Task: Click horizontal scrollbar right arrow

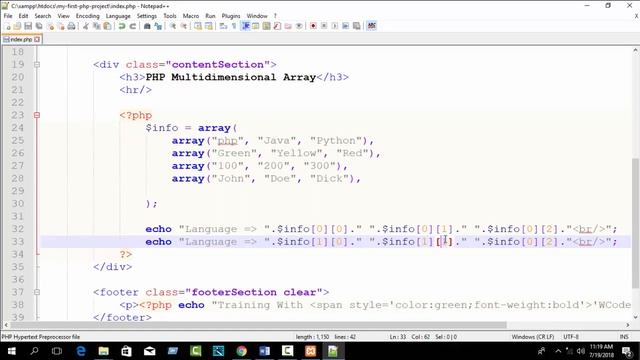Action: point(628,325)
